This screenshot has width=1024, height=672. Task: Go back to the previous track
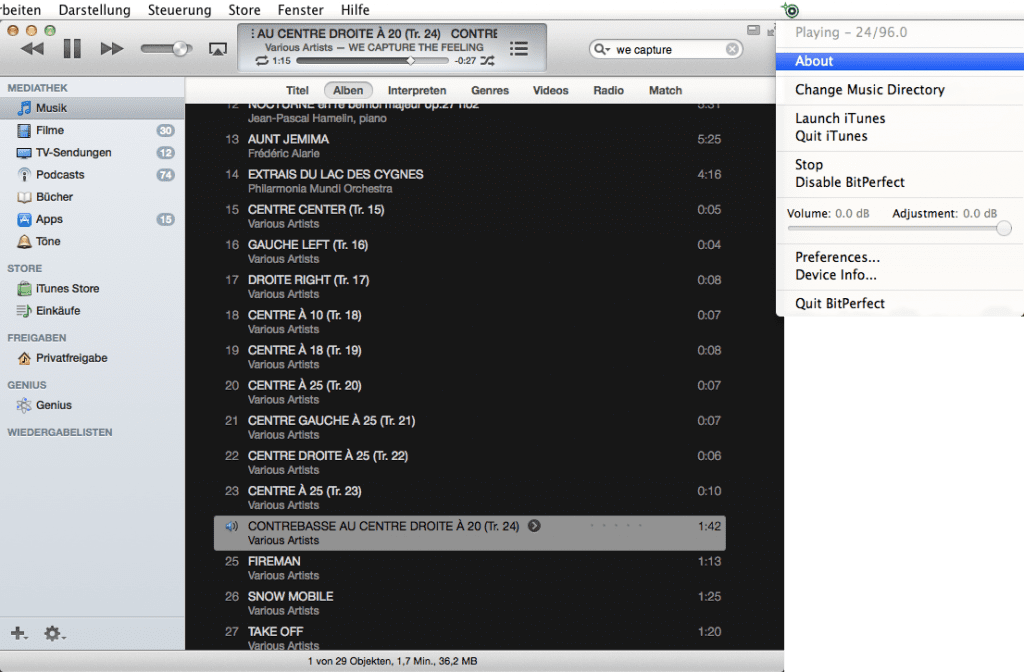click(x=32, y=48)
